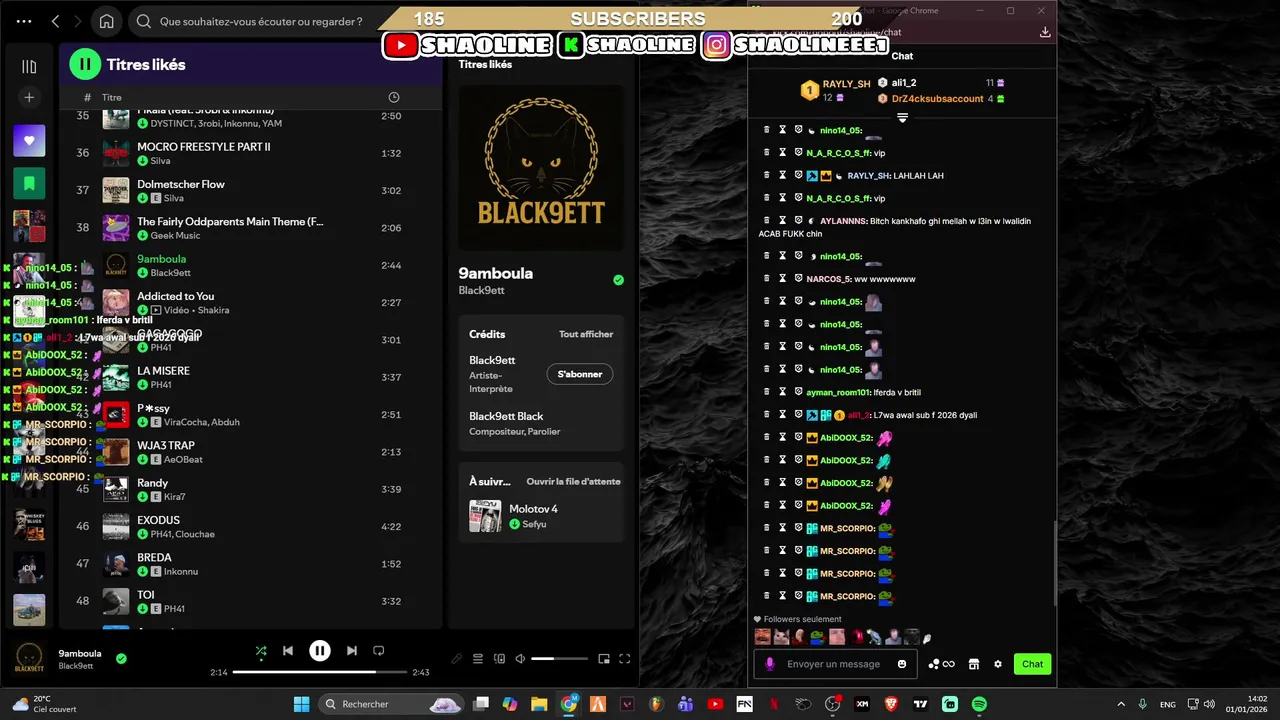Timeout ayman_room101 with hourglass icon
Screen dimensions: 1280x720
coord(783,392)
